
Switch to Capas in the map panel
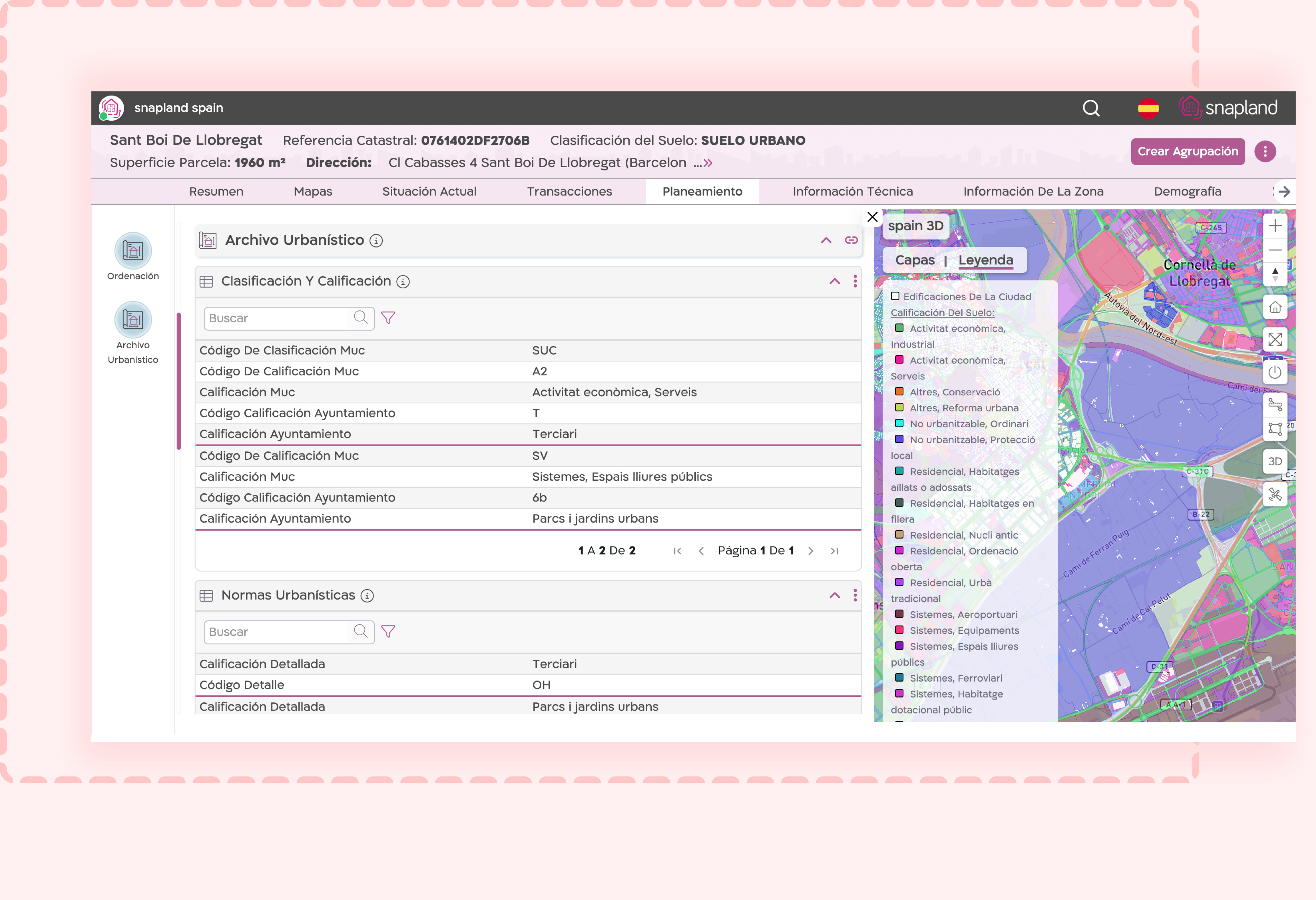coord(914,261)
